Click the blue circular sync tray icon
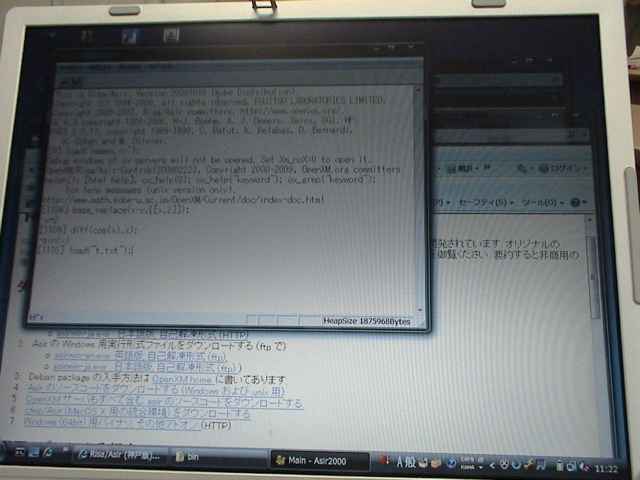 pos(517,464)
